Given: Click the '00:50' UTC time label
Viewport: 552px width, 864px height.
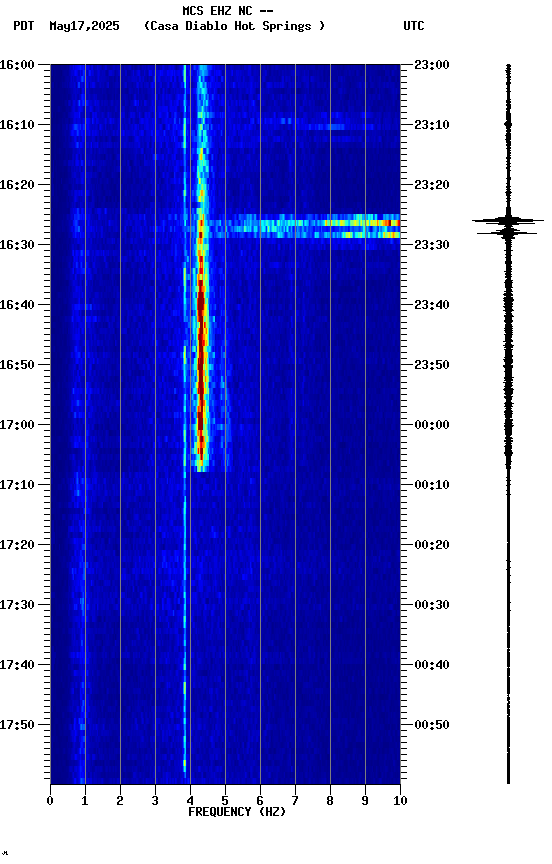Looking at the screenshot, I should [x=432, y=725].
